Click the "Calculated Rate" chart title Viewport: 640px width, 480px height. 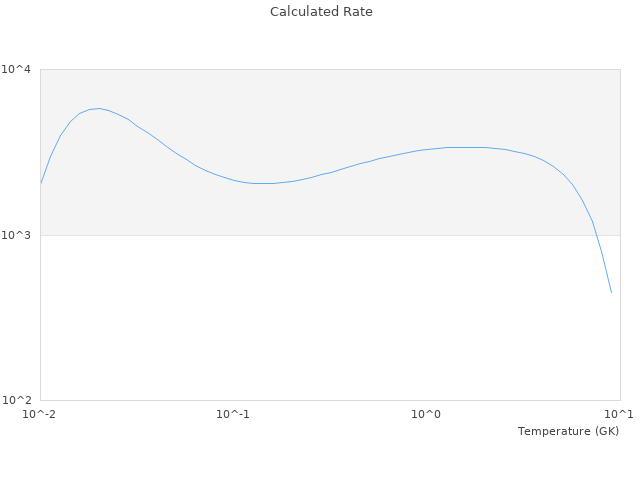tap(321, 12)
